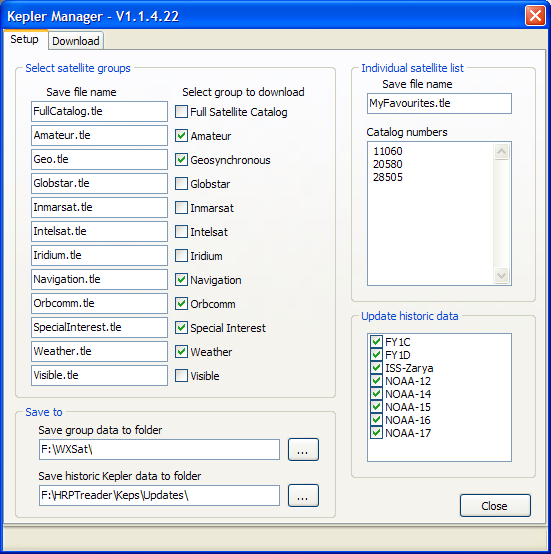Browse for the historic Kepler data folder
Image resolution: width=551 pixels, height=554 pixels.
point(303,495)
